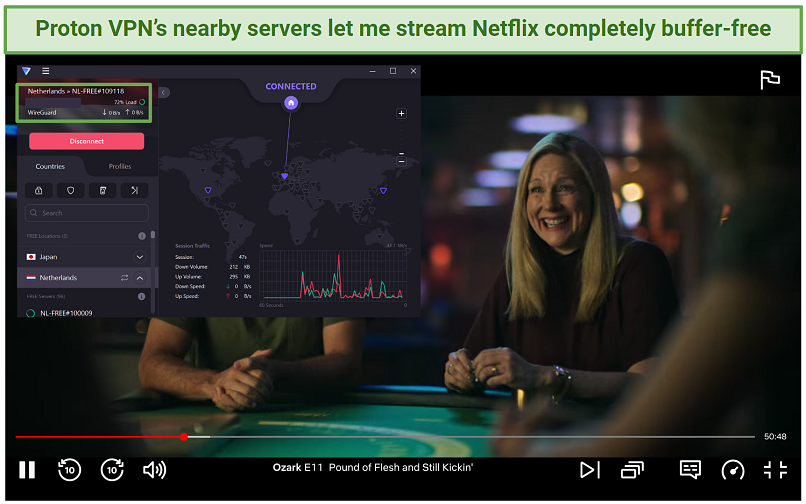This screenshot has height=504, width=806.
Task: Open the Netflix episodes list
Action: click(632, 470)
